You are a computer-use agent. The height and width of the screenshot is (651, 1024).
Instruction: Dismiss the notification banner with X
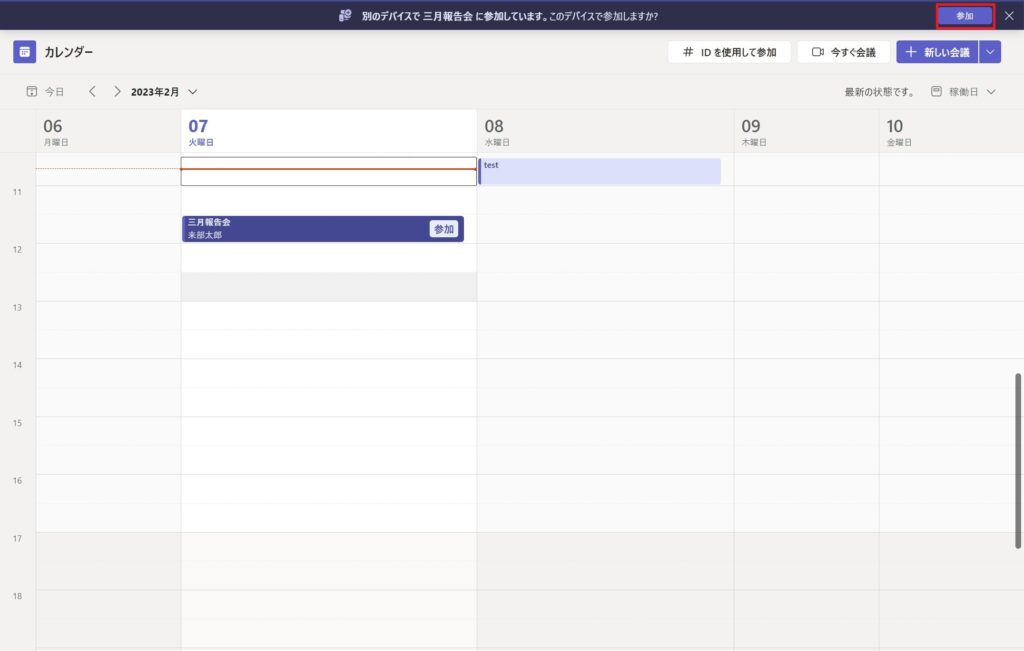[1009, 16]
